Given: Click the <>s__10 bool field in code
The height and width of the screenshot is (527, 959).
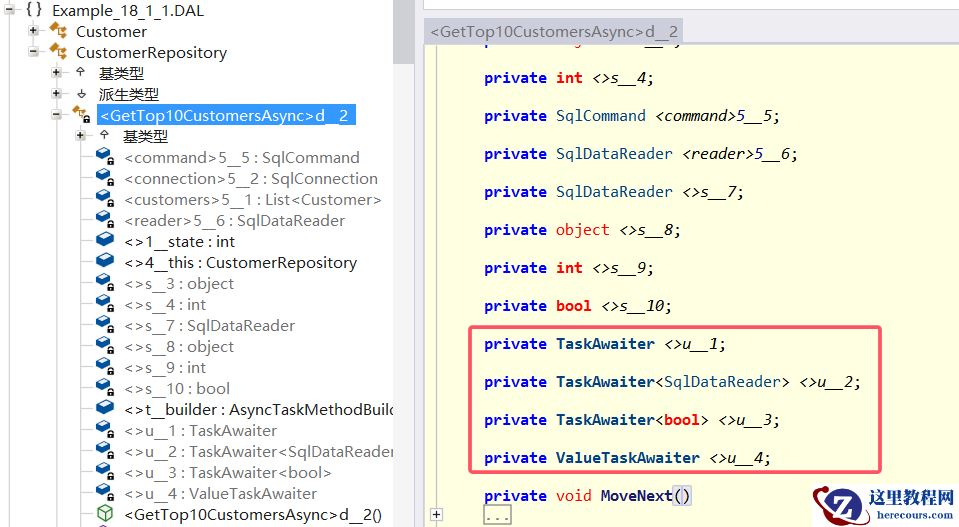Looking at the screenshot, I should point(632,306).
